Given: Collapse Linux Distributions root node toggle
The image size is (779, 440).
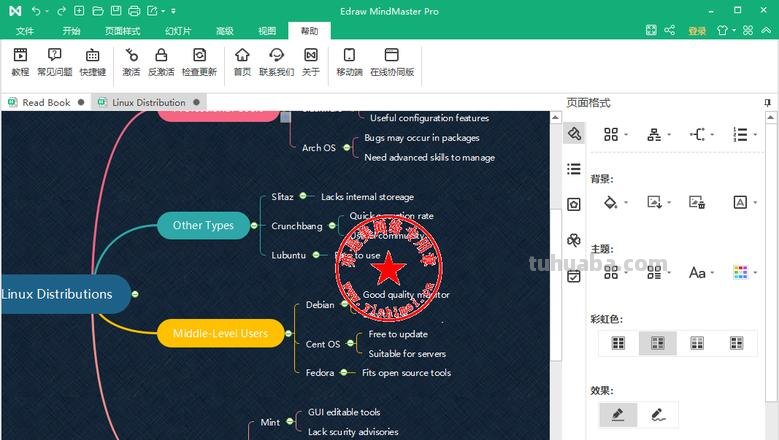Looking at the screenshot, I should point(135,294).
